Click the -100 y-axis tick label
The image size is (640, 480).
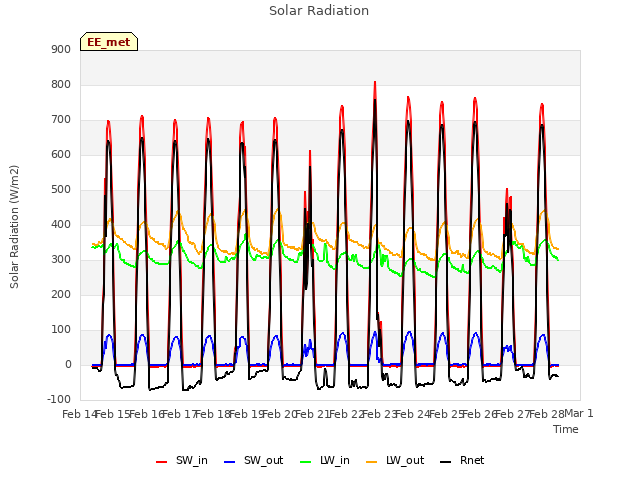click(59, 400)
